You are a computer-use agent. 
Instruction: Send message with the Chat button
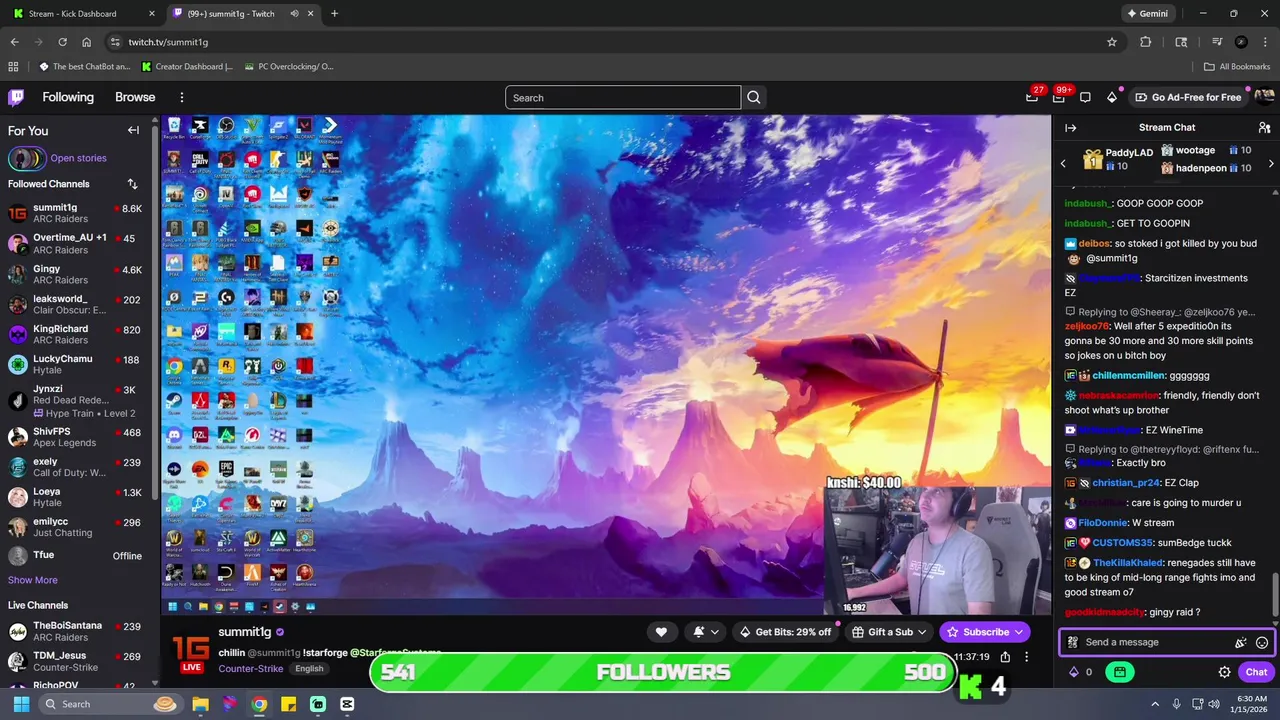point(1256,672)
